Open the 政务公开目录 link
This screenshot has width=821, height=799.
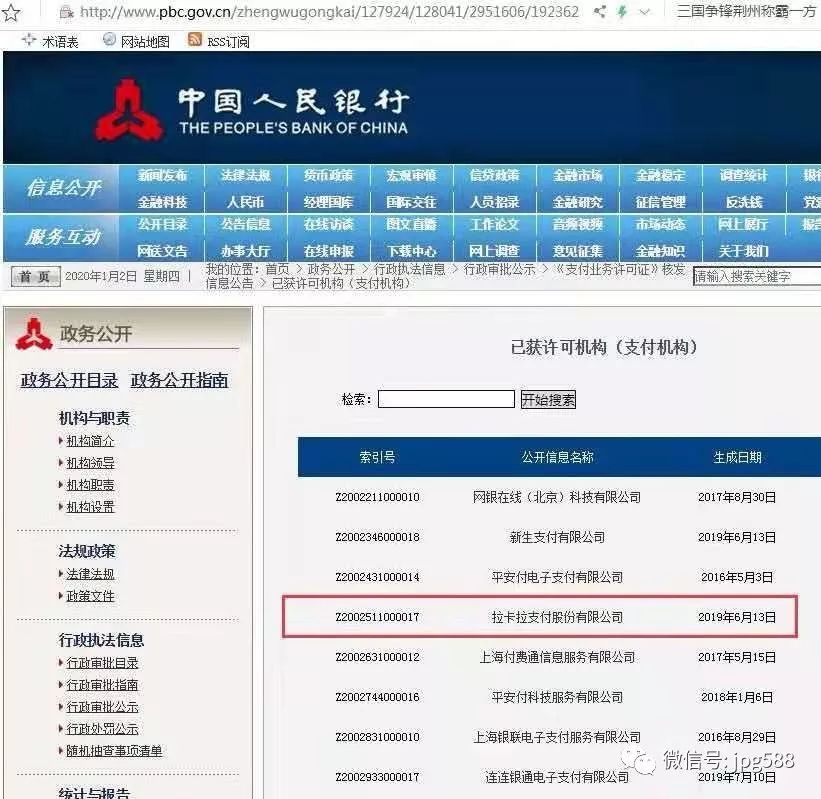[x=69, y=380]
